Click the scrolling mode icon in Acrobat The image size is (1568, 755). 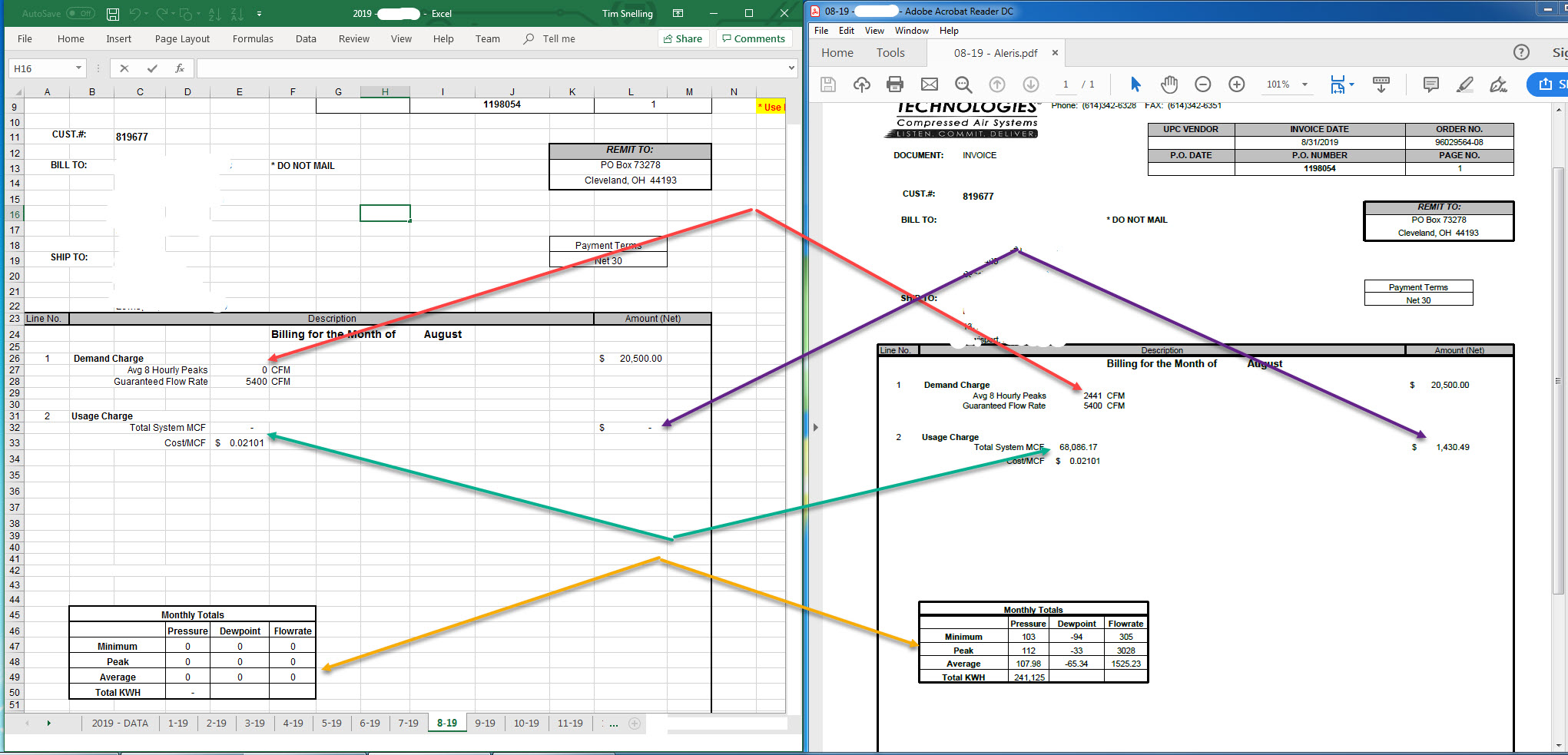pos(1381,84)
